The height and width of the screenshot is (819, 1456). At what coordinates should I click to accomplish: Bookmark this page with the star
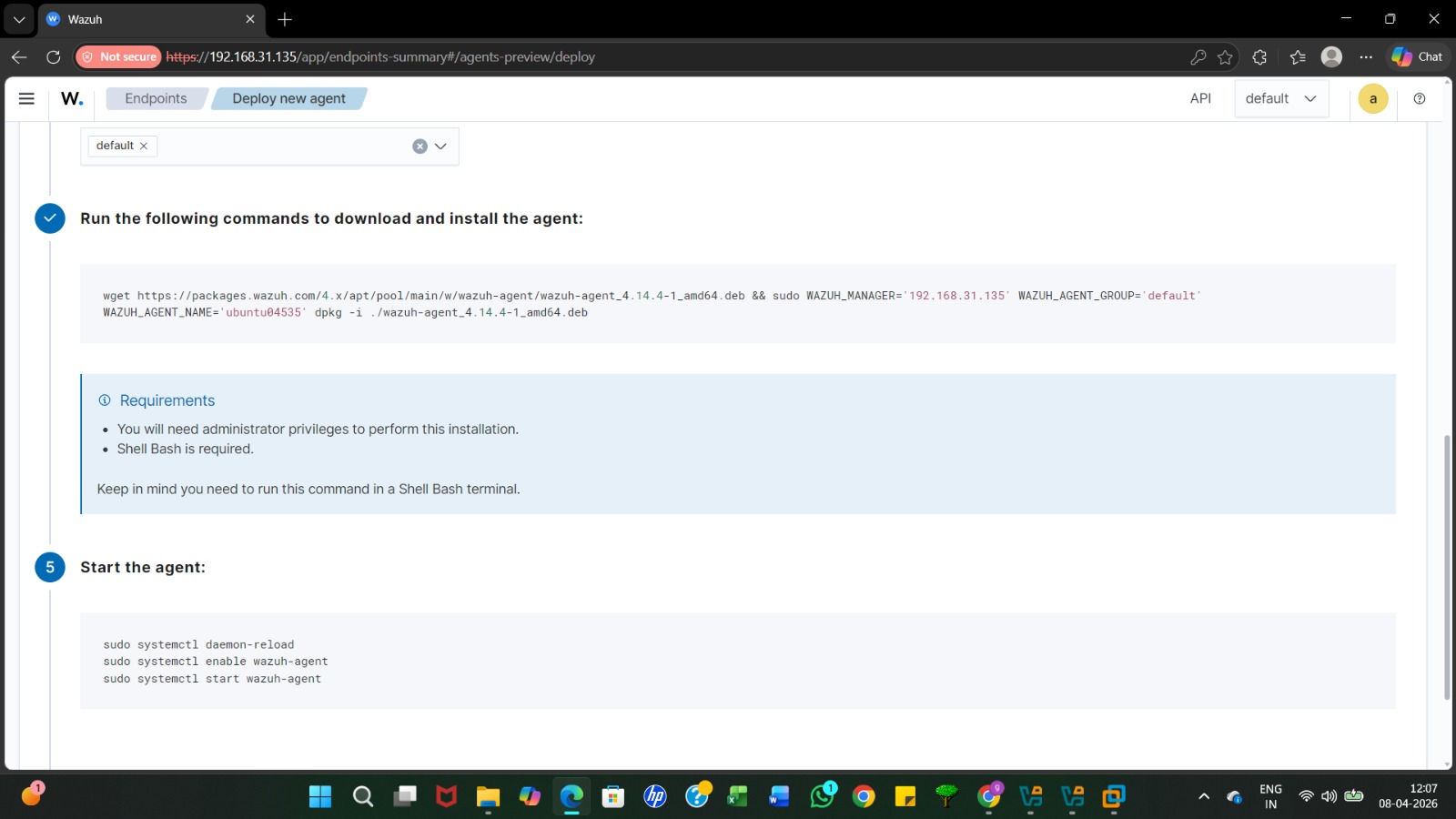point(1226,56)
